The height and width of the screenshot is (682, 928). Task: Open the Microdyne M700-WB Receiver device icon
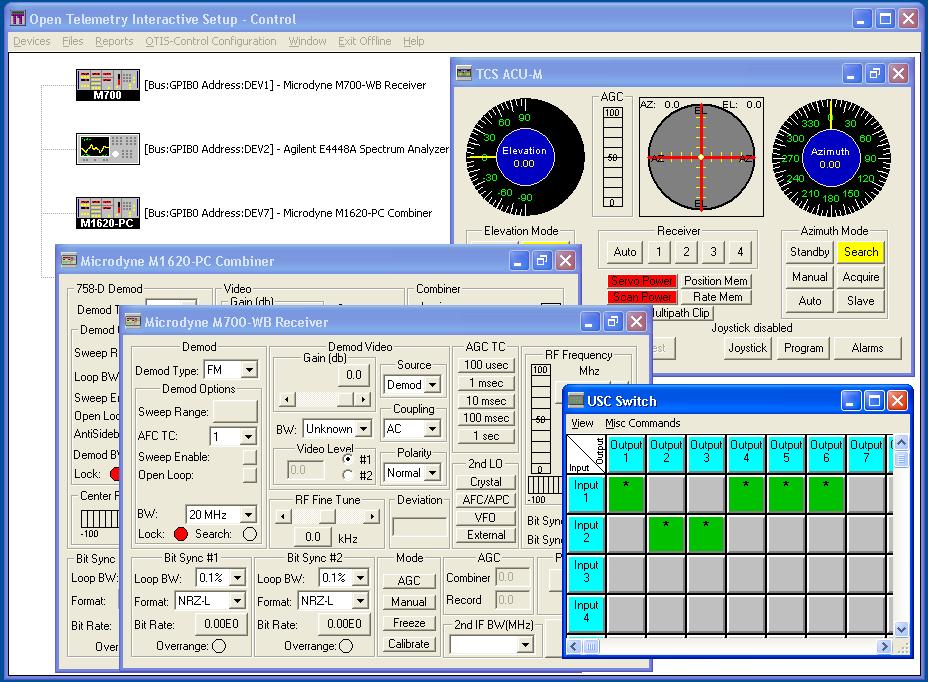pos(108,85)
